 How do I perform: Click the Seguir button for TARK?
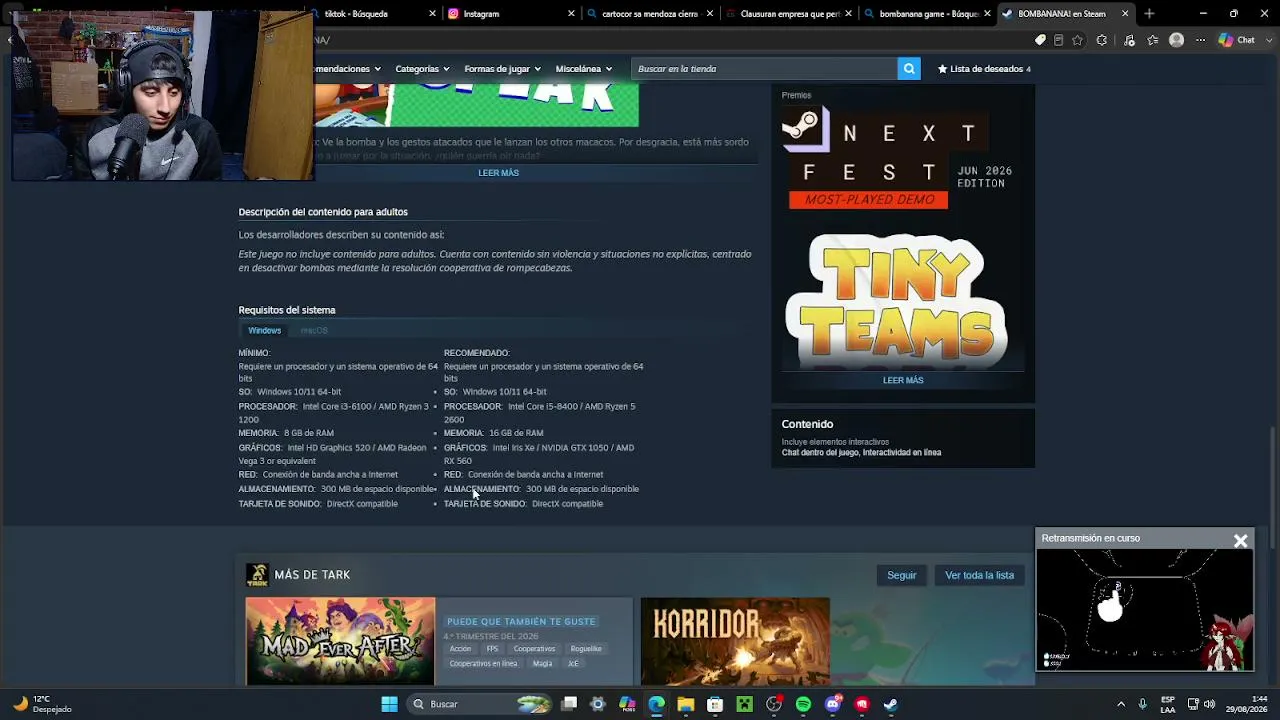pos(901,575)
